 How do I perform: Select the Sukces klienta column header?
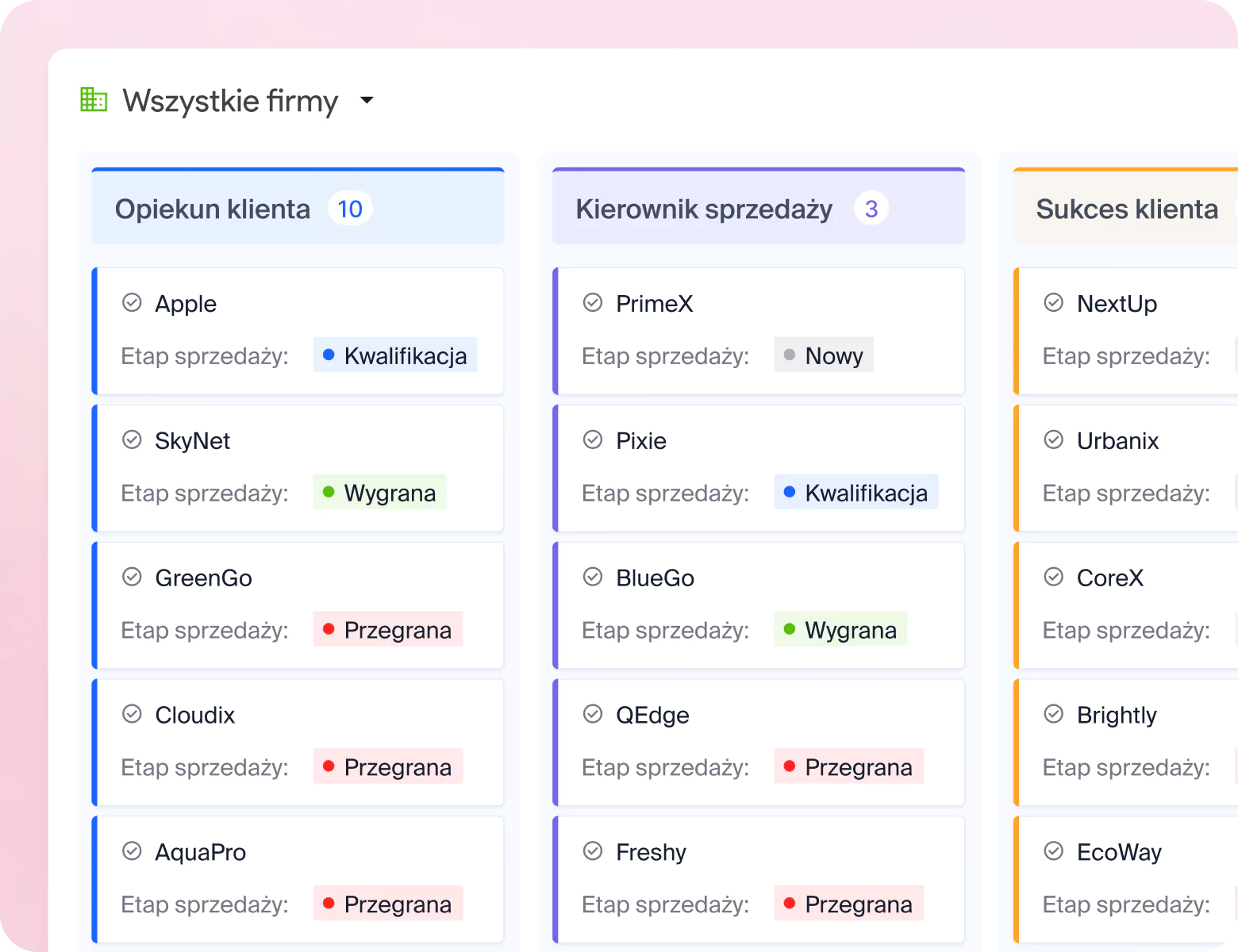tap(1126, 206)
